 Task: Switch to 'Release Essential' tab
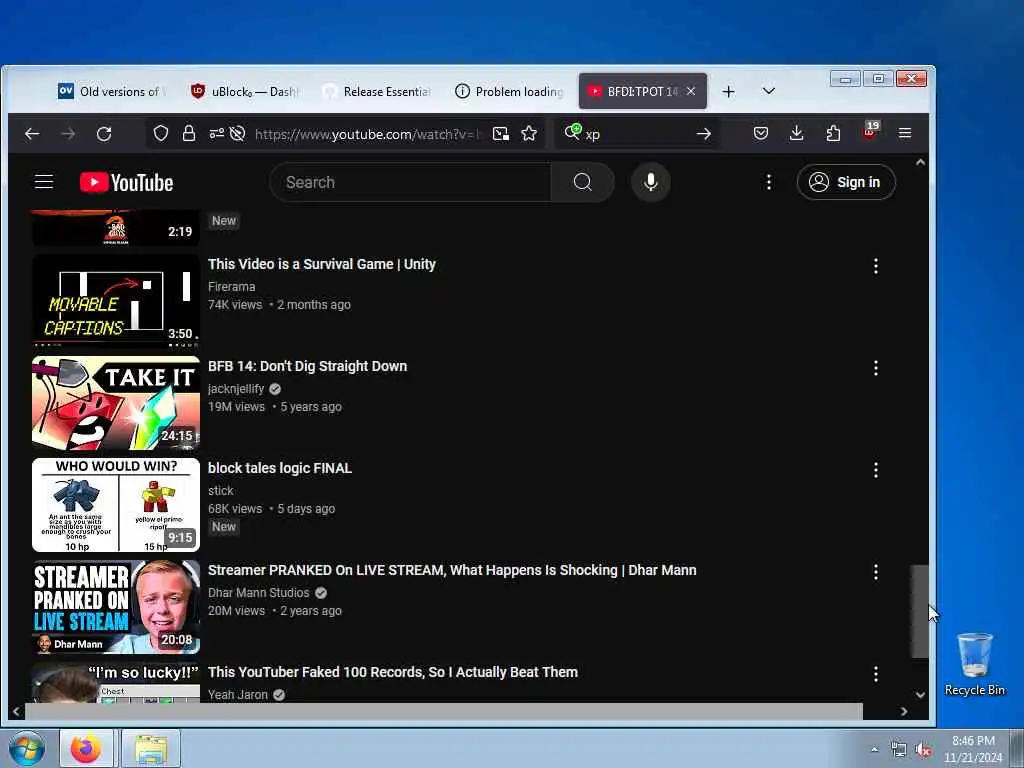[x=376, y=91]
